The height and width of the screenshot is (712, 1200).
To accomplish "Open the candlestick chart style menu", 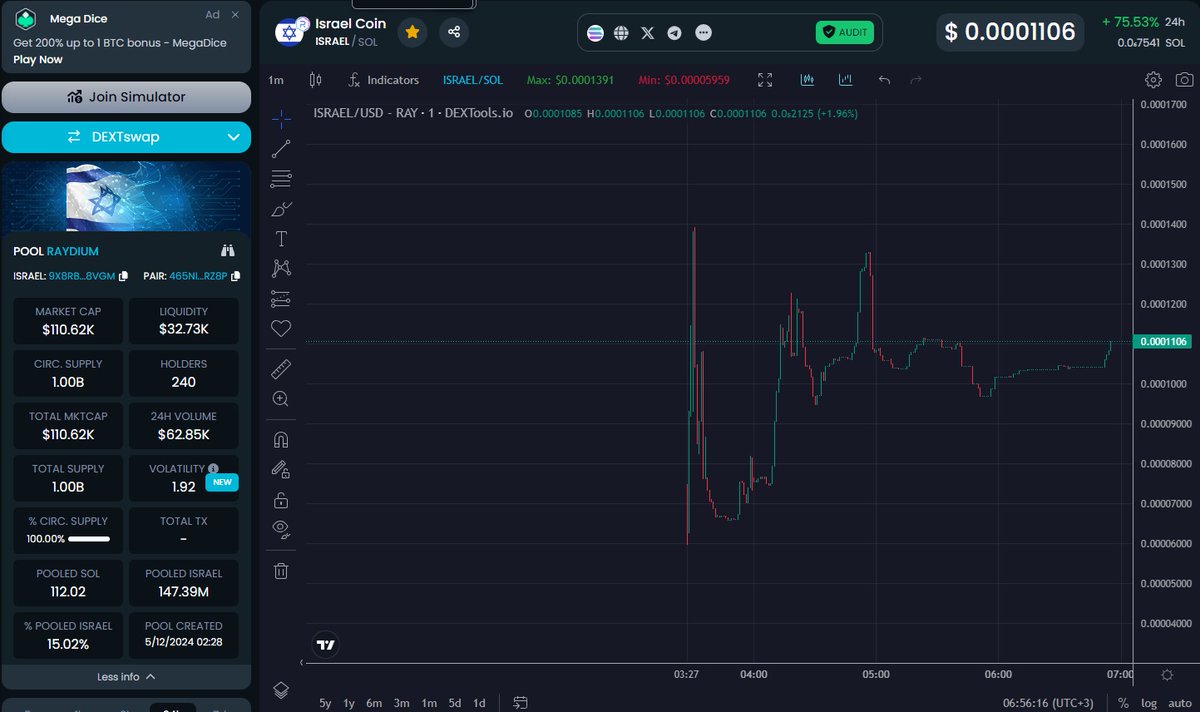I will [x=316, y=80].
